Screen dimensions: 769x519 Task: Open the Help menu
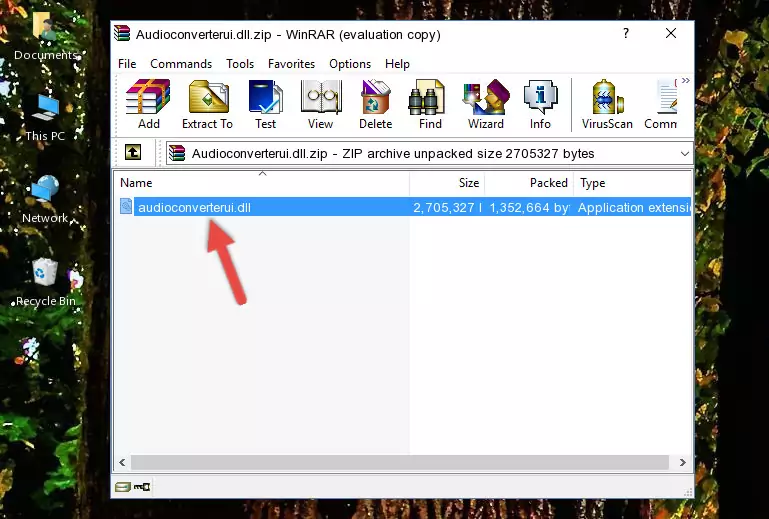click(397, 64)
